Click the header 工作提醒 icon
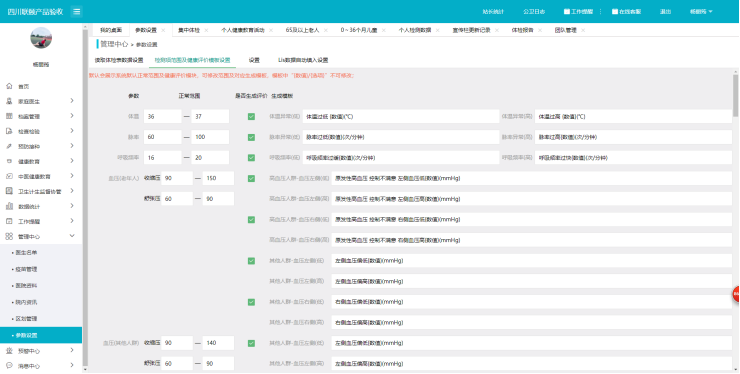 (567, 11)
